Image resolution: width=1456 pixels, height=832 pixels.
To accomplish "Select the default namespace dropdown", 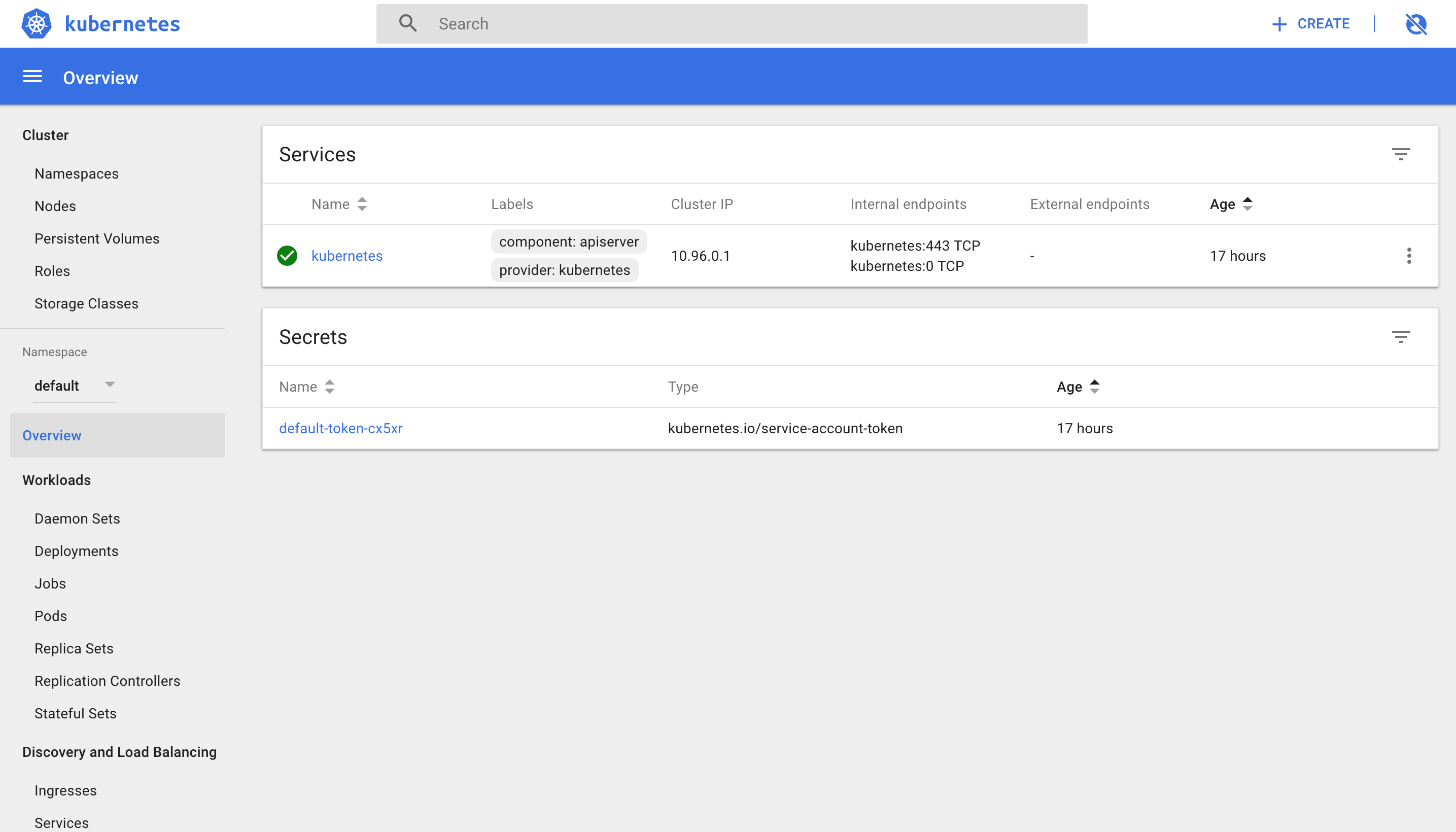I will click(75, 385).
